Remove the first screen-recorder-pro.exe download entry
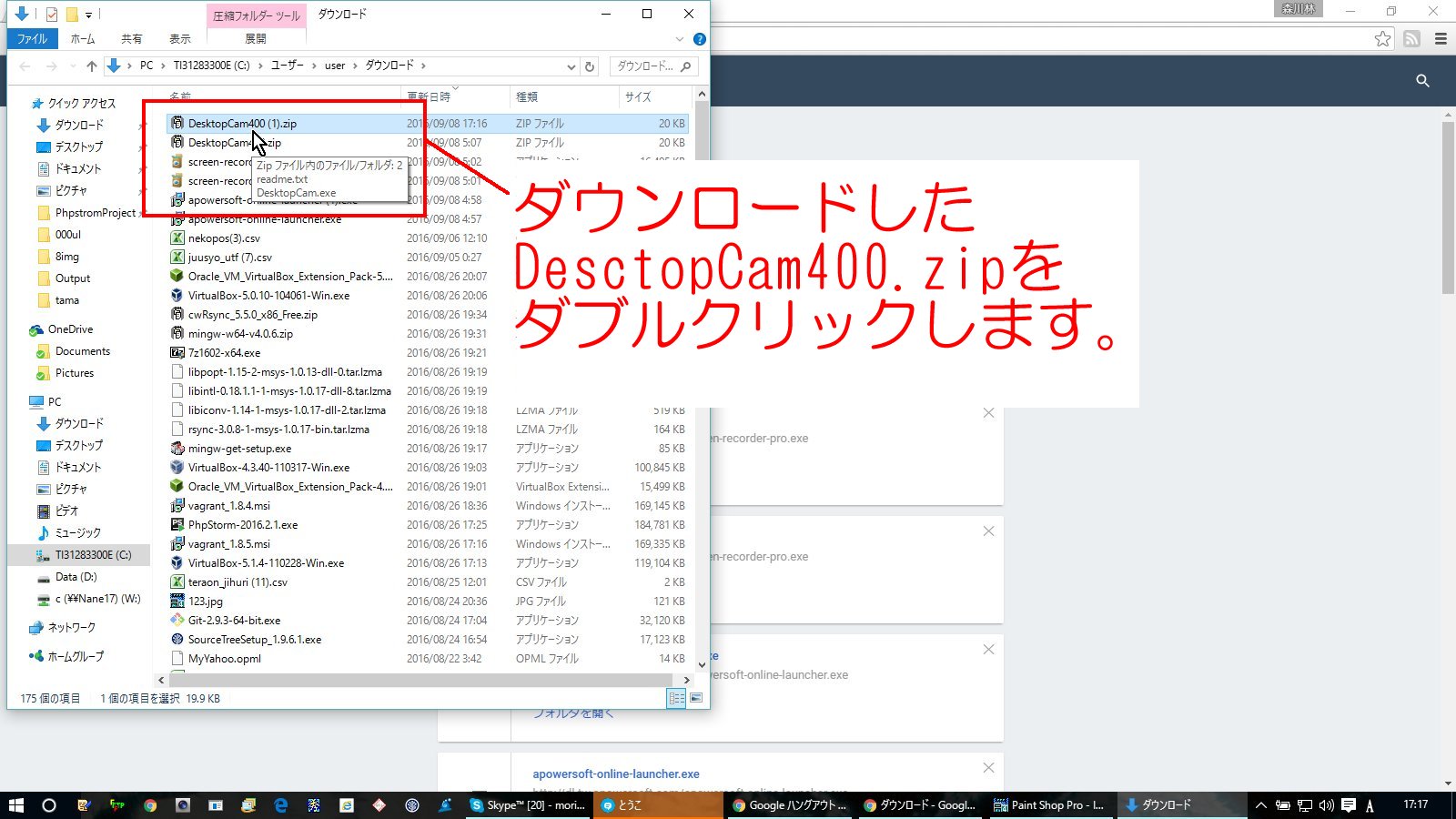1456x819 pixels. click(988, 413)
